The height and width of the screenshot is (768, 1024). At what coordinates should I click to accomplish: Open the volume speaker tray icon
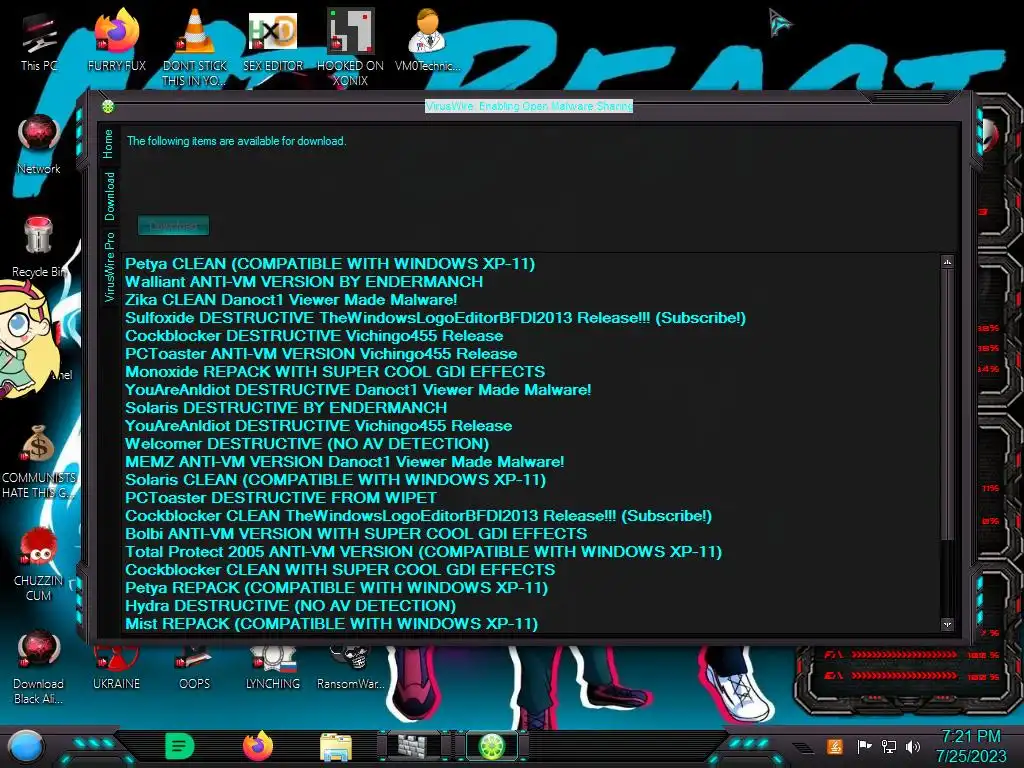click(x=913, y=746)
